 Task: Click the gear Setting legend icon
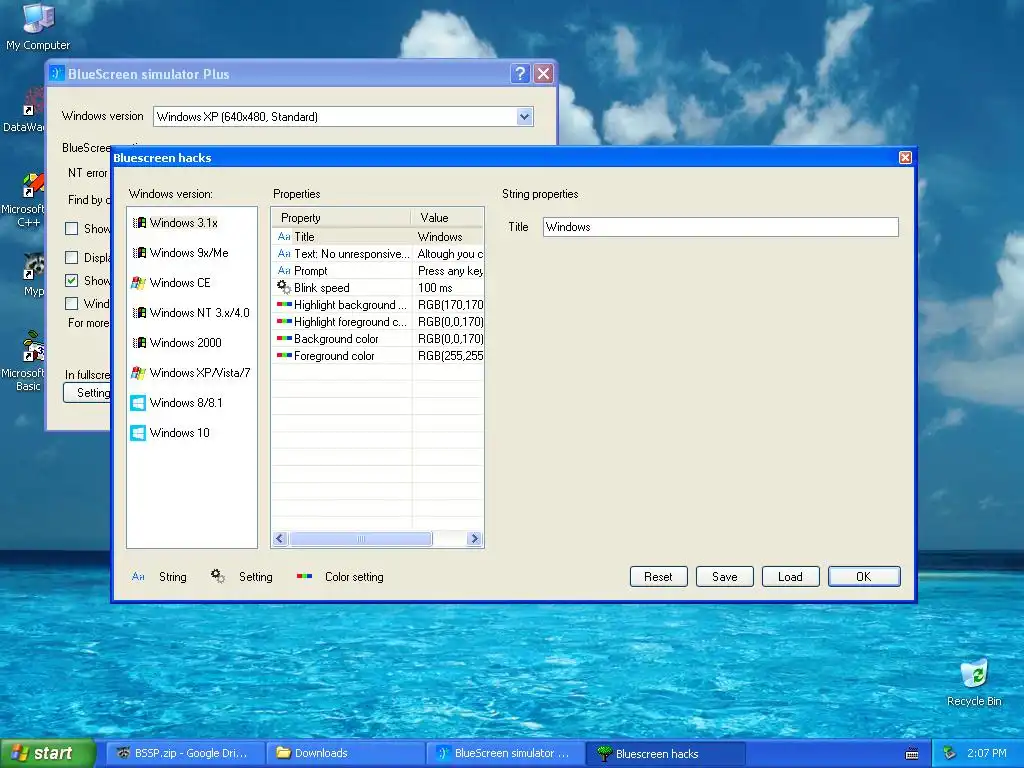tap(217, 576)
